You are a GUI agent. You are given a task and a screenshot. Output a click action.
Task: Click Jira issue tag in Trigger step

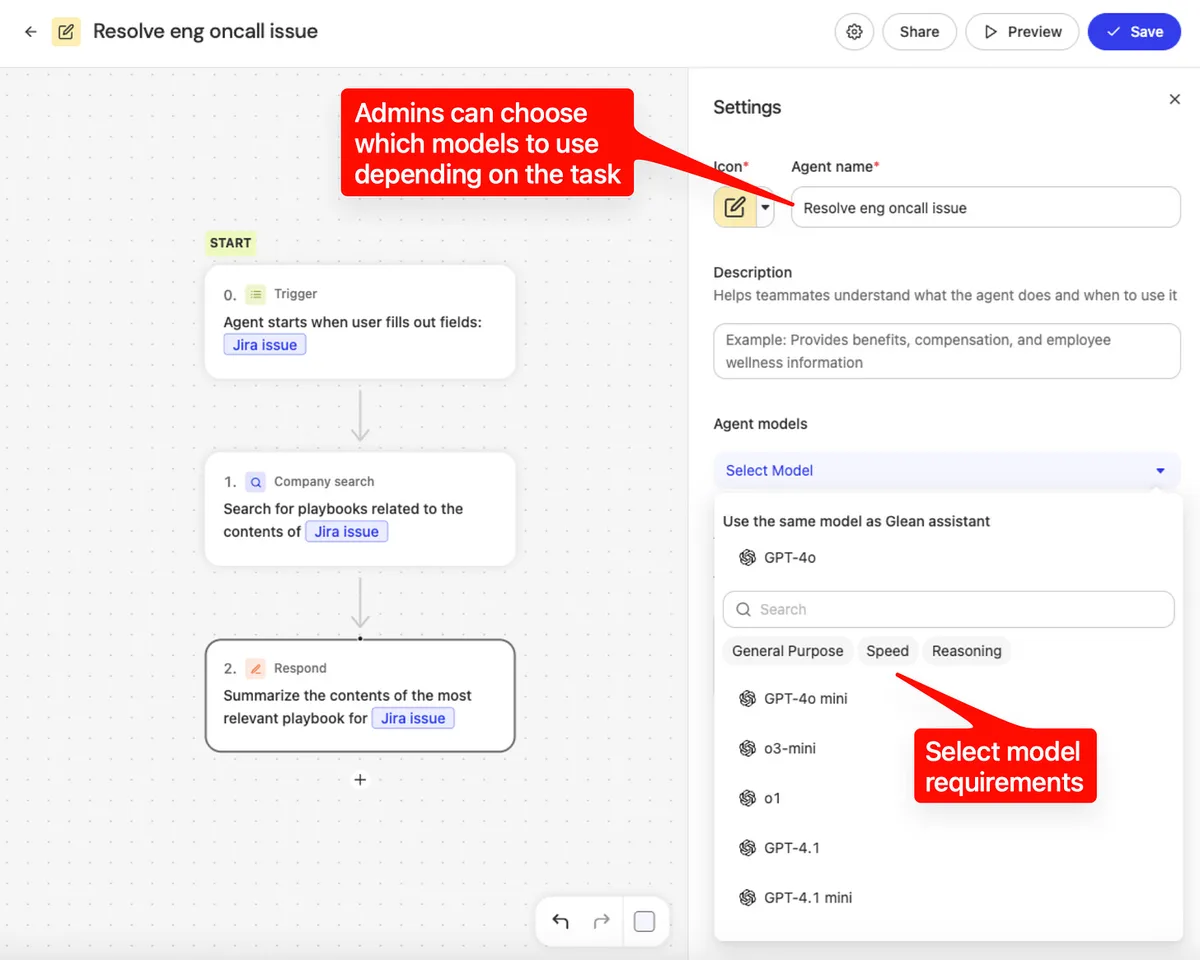265,345
